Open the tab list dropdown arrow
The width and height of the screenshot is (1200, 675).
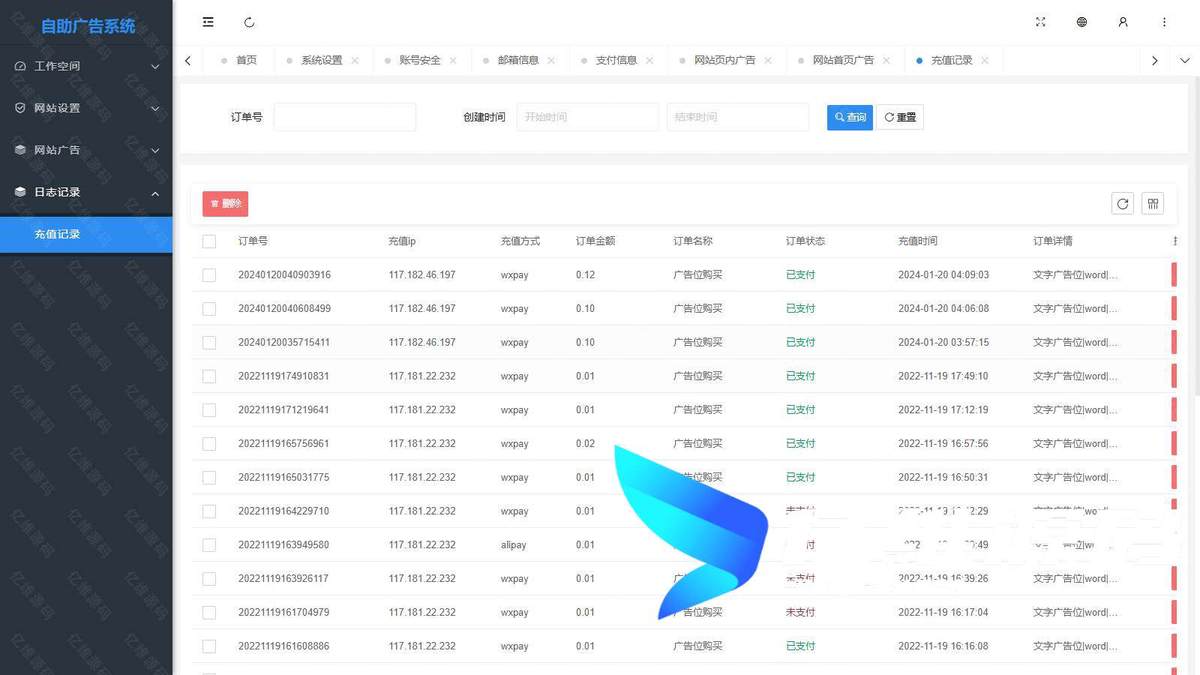[1185, 61]
